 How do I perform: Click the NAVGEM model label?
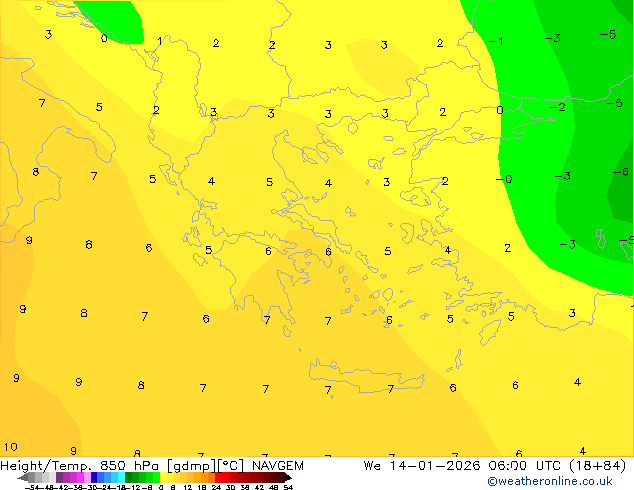coord(278,466)
